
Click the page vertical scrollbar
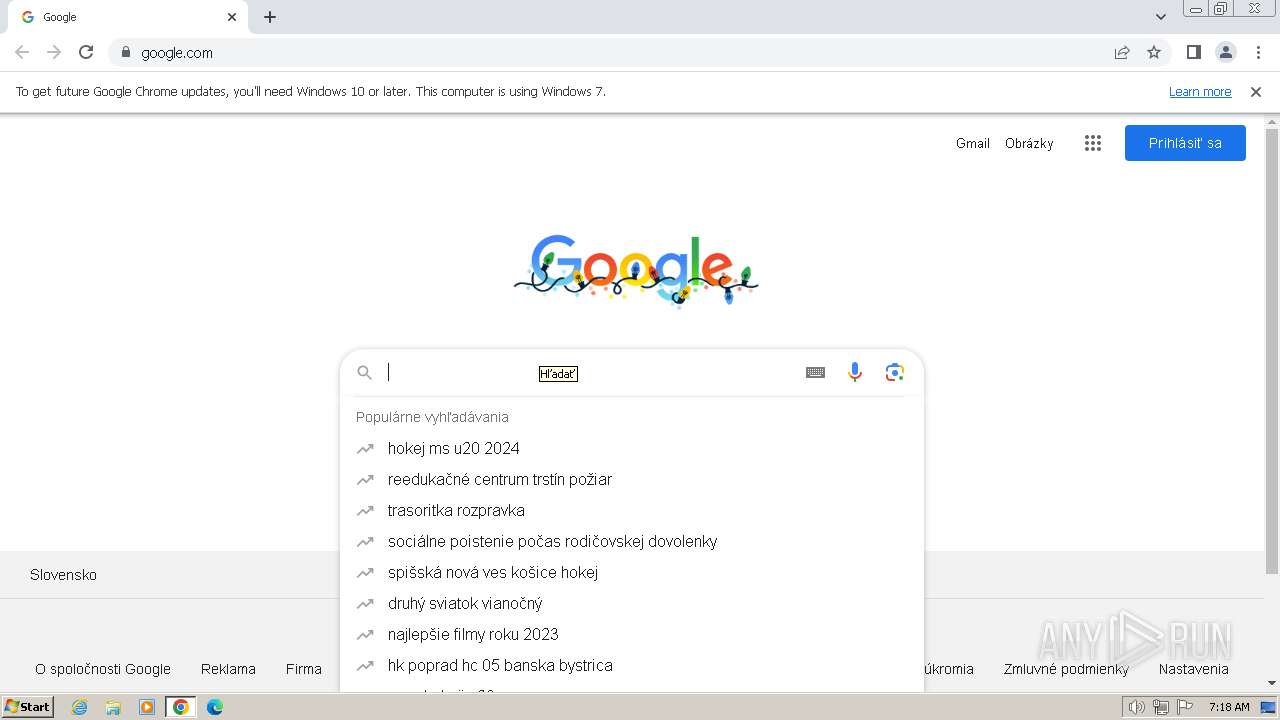(1272, 350)
